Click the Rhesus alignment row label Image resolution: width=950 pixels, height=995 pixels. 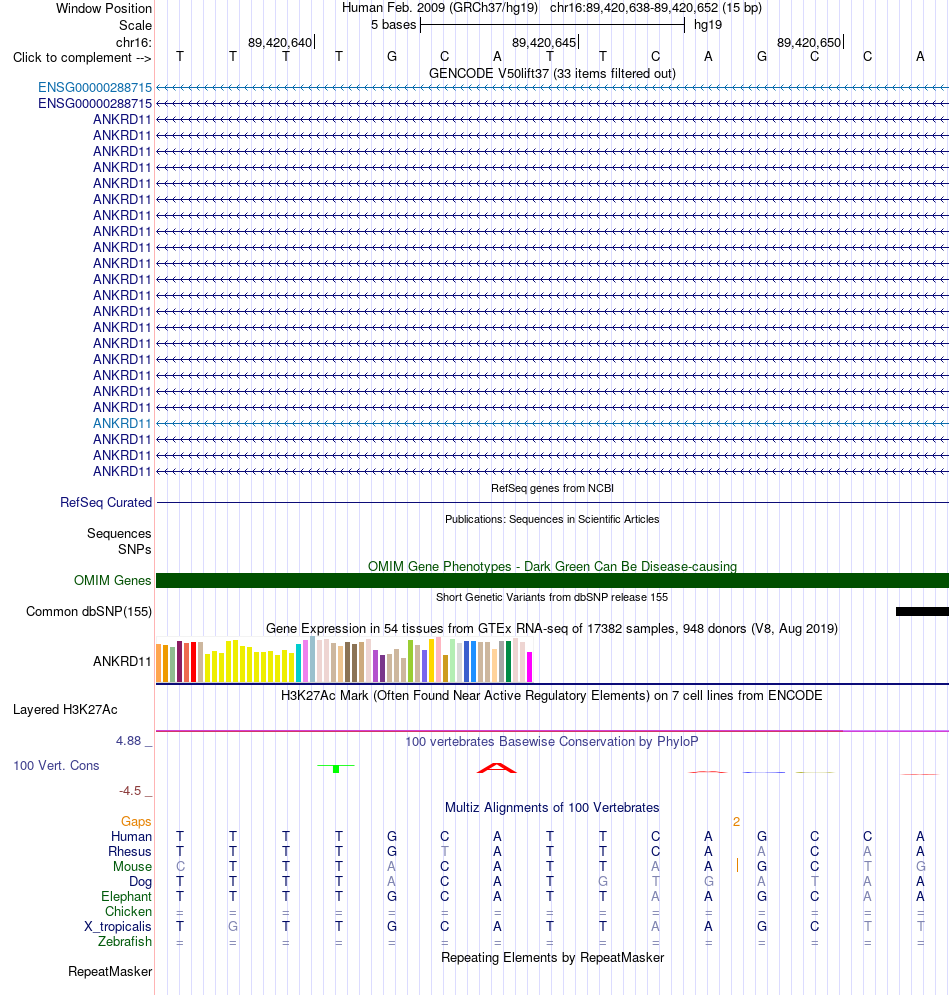click(130, 852)
